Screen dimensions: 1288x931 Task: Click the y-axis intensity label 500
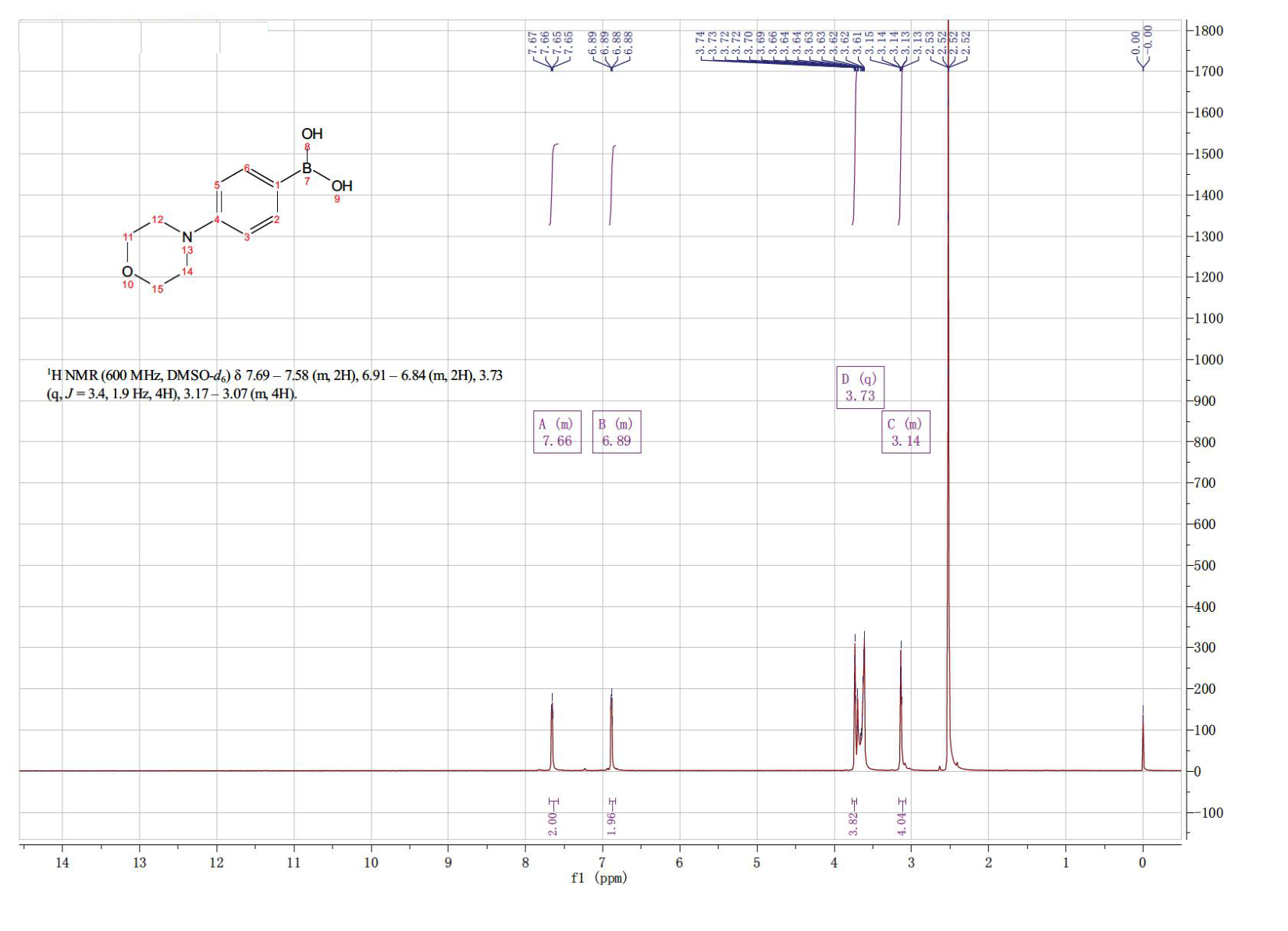1205,566
